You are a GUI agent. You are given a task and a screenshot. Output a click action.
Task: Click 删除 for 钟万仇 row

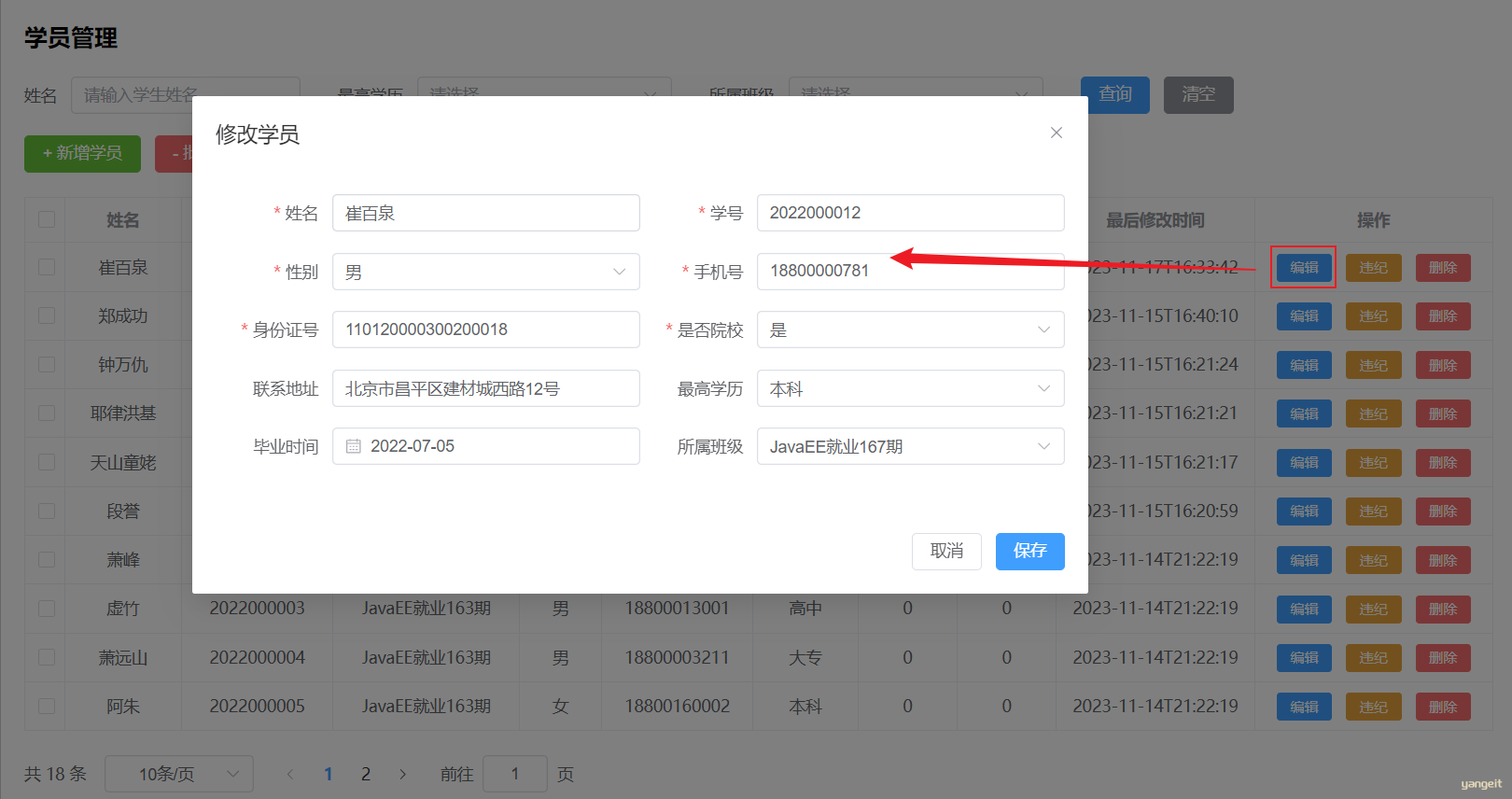[x=1443, y=365]
